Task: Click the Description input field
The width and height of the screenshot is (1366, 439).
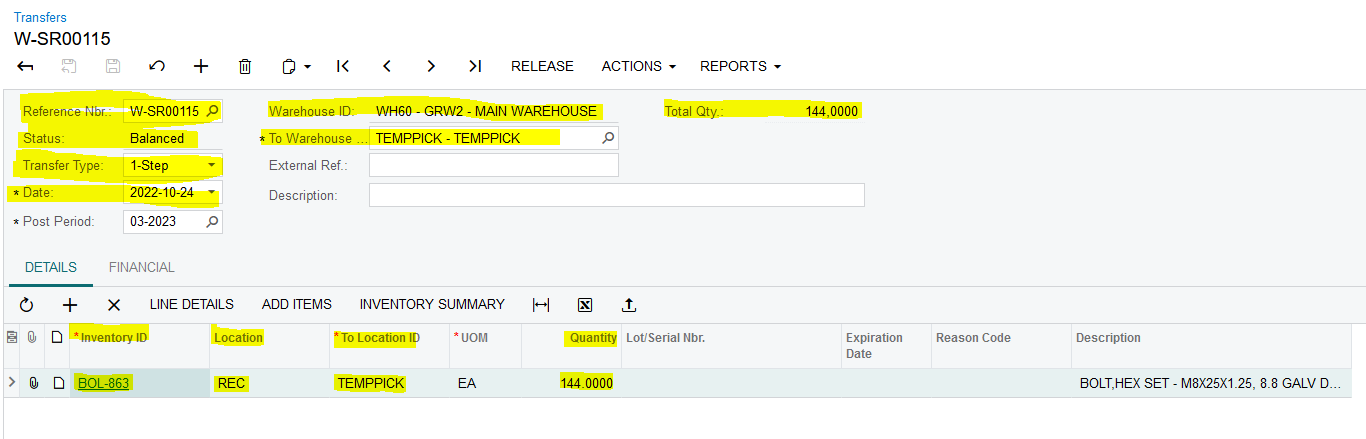Action: pyautogui.click(x=616, y=195)
